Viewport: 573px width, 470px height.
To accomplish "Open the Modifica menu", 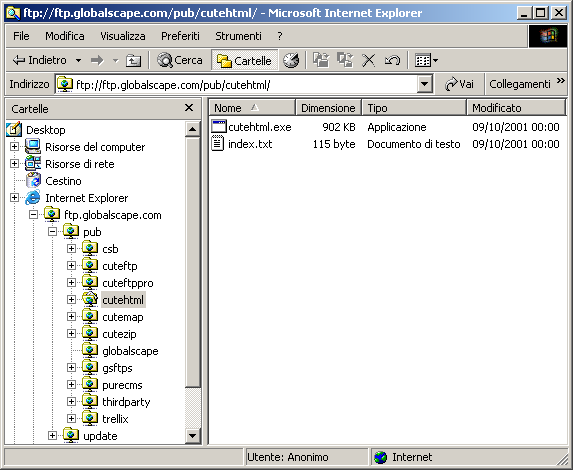I will point(65,36).
